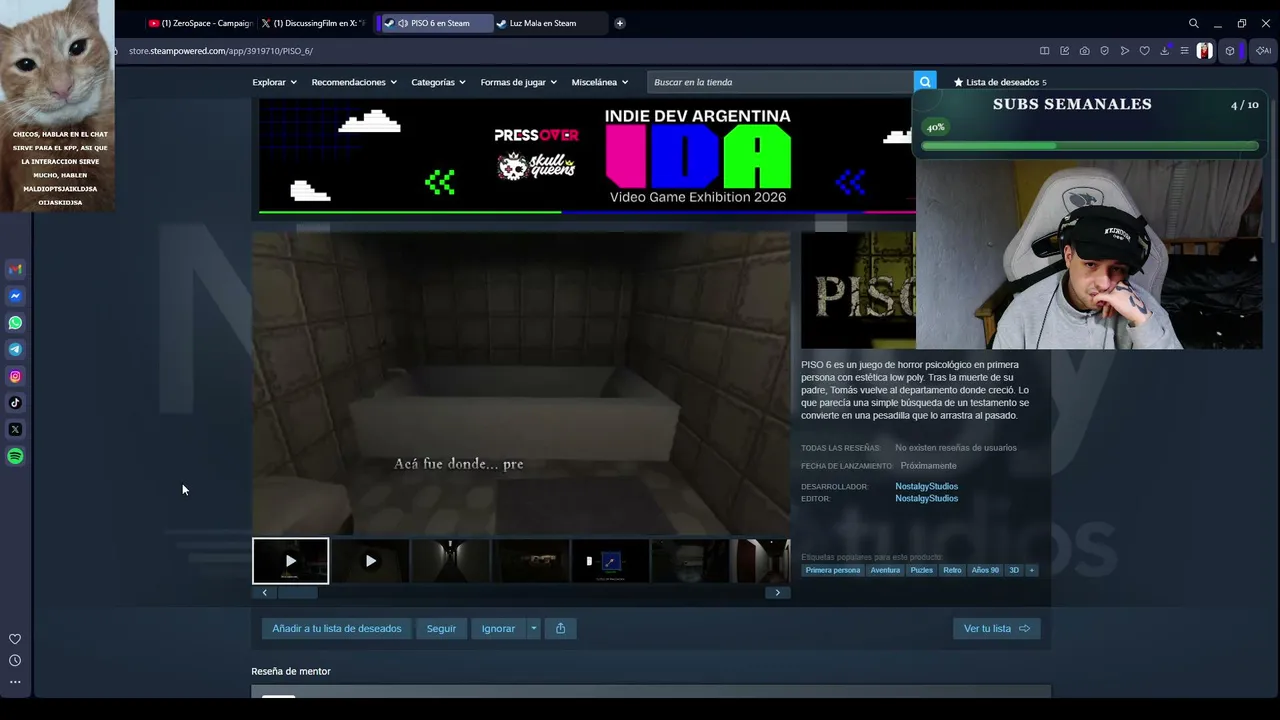Open the Primera persona tag
The image size is (1280, 720).
click(833, 570)
